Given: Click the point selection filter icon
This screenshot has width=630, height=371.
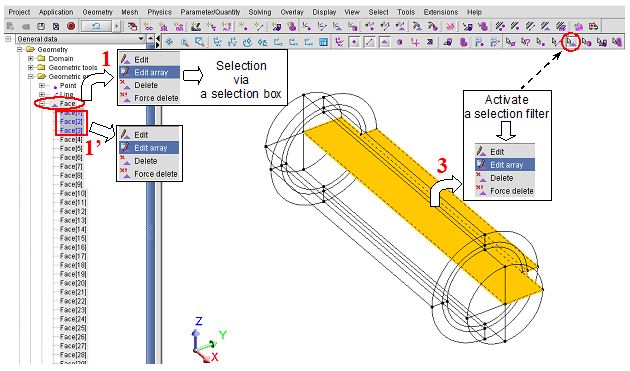Looking at the screenshot, I should (541, 42).
